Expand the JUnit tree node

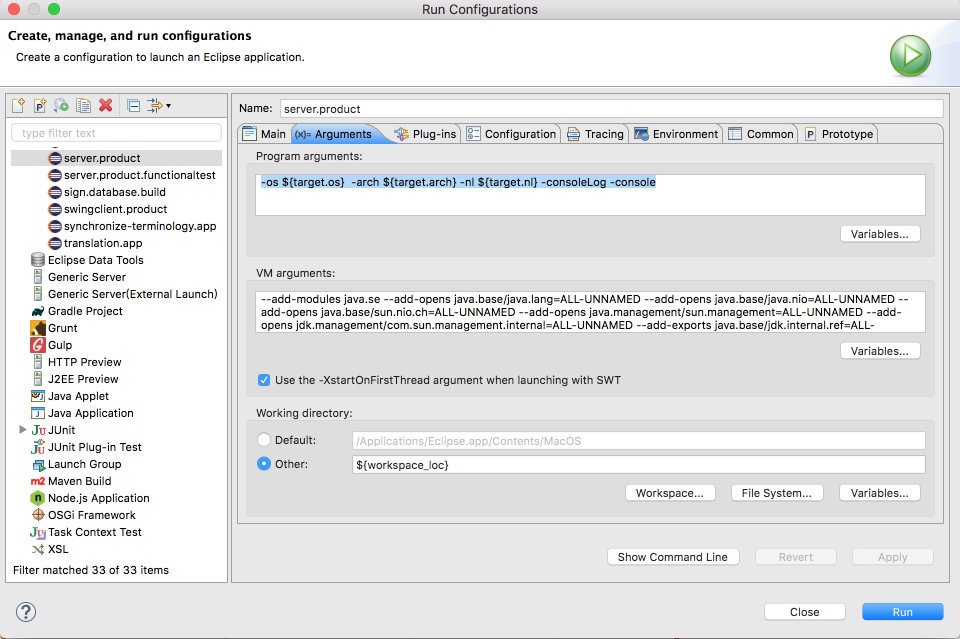[23, 430]
